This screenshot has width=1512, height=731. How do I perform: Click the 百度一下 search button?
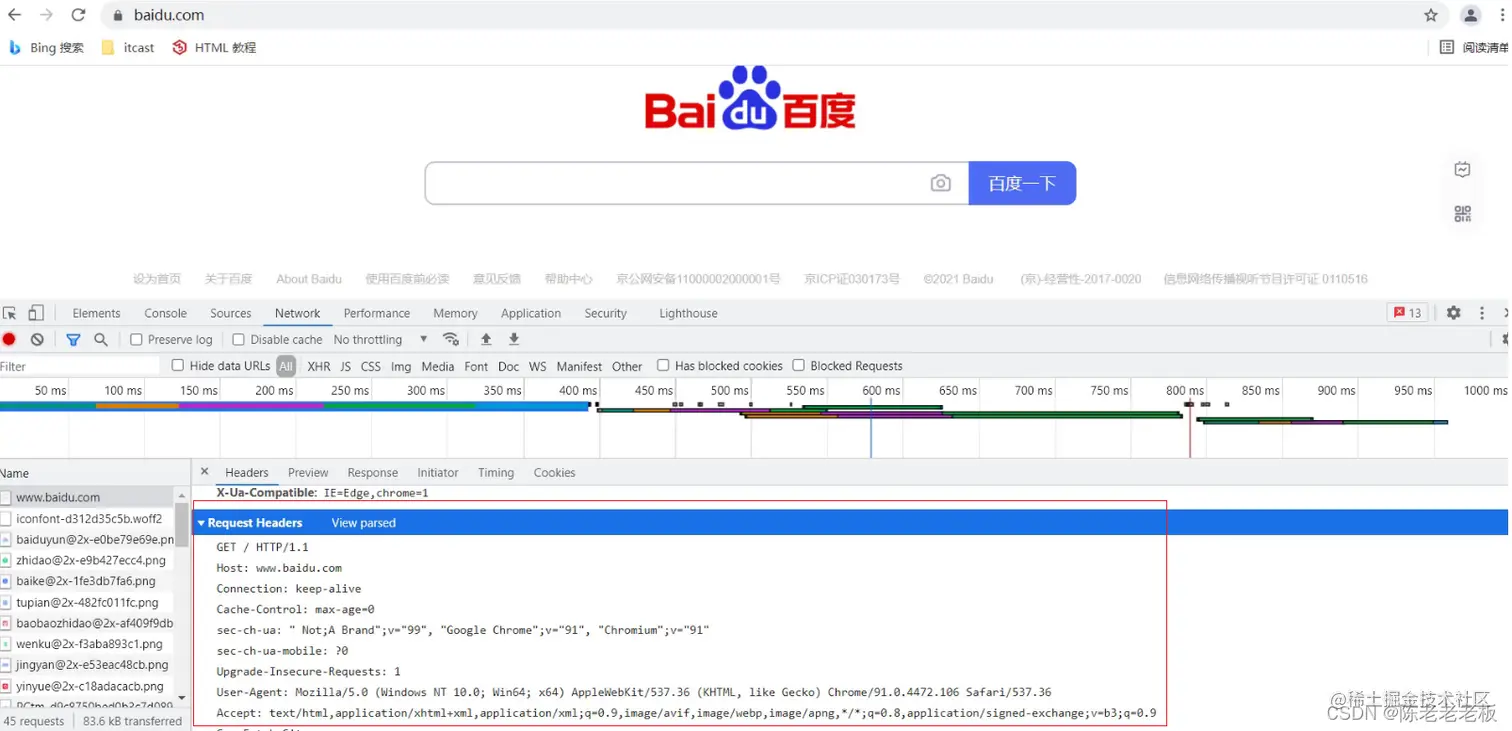[x=1022, y=183]
